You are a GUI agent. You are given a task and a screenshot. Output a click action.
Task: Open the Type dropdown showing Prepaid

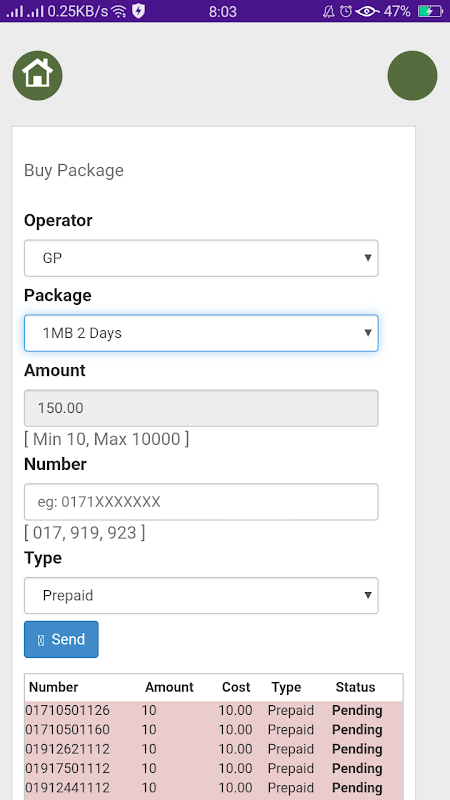(x=201, y=595)
